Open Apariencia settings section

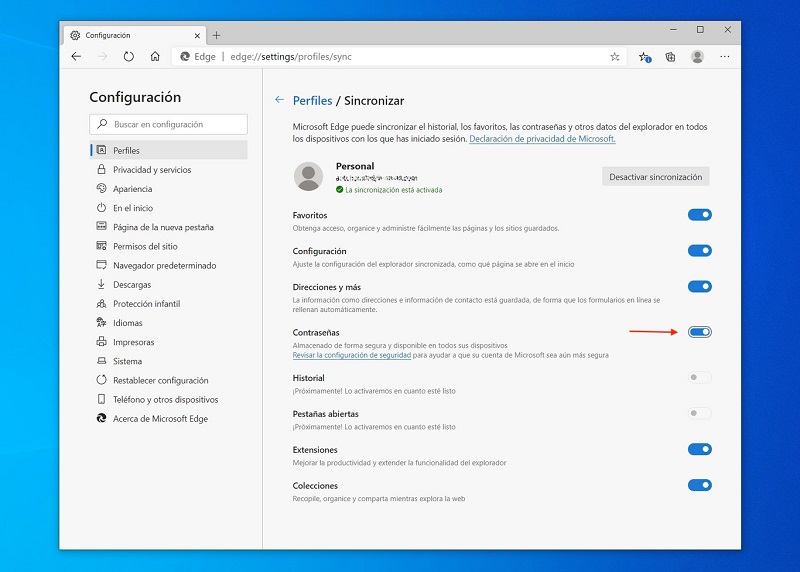pyautogui.click(x=168, y=188)
